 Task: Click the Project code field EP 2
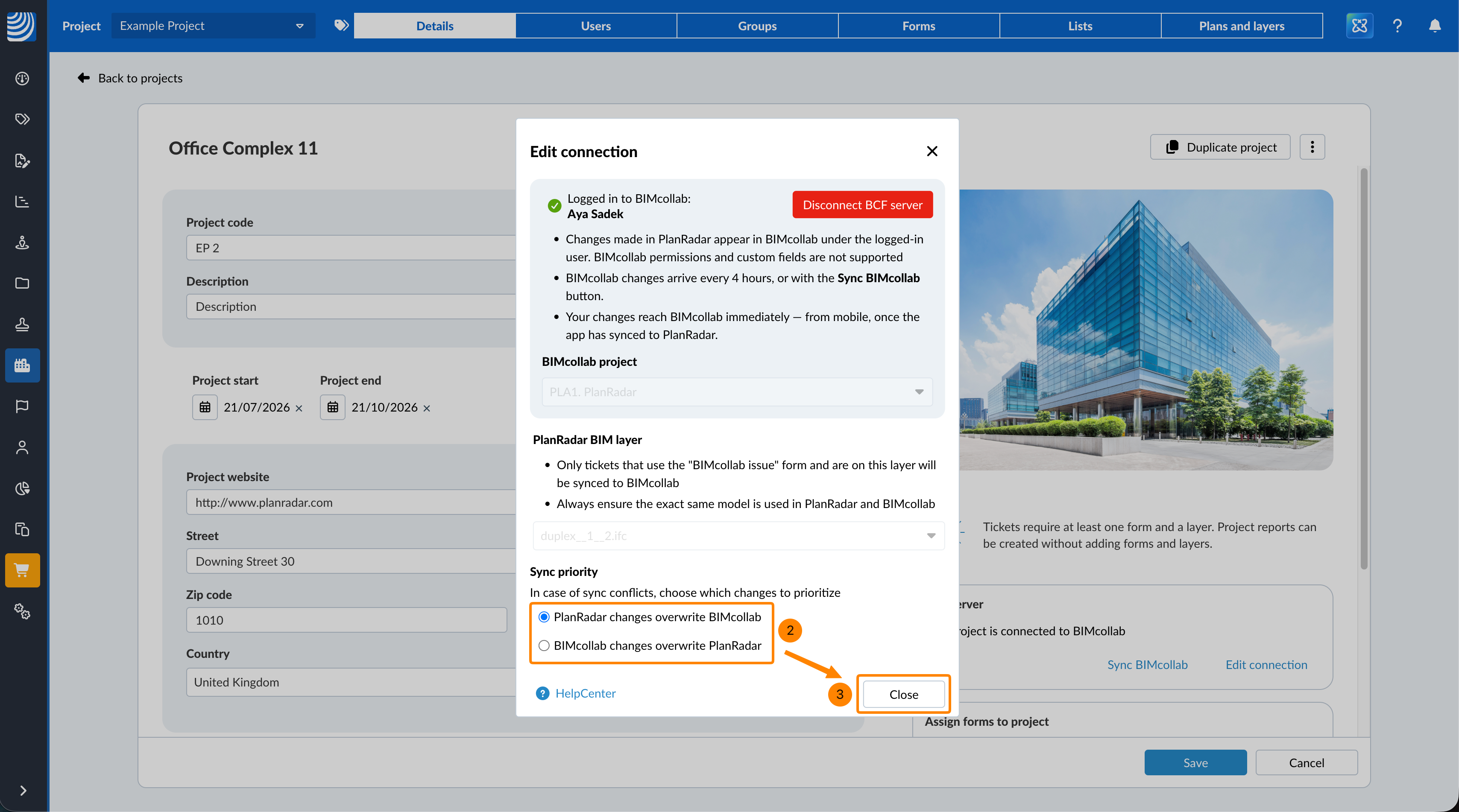coord(351,248)
